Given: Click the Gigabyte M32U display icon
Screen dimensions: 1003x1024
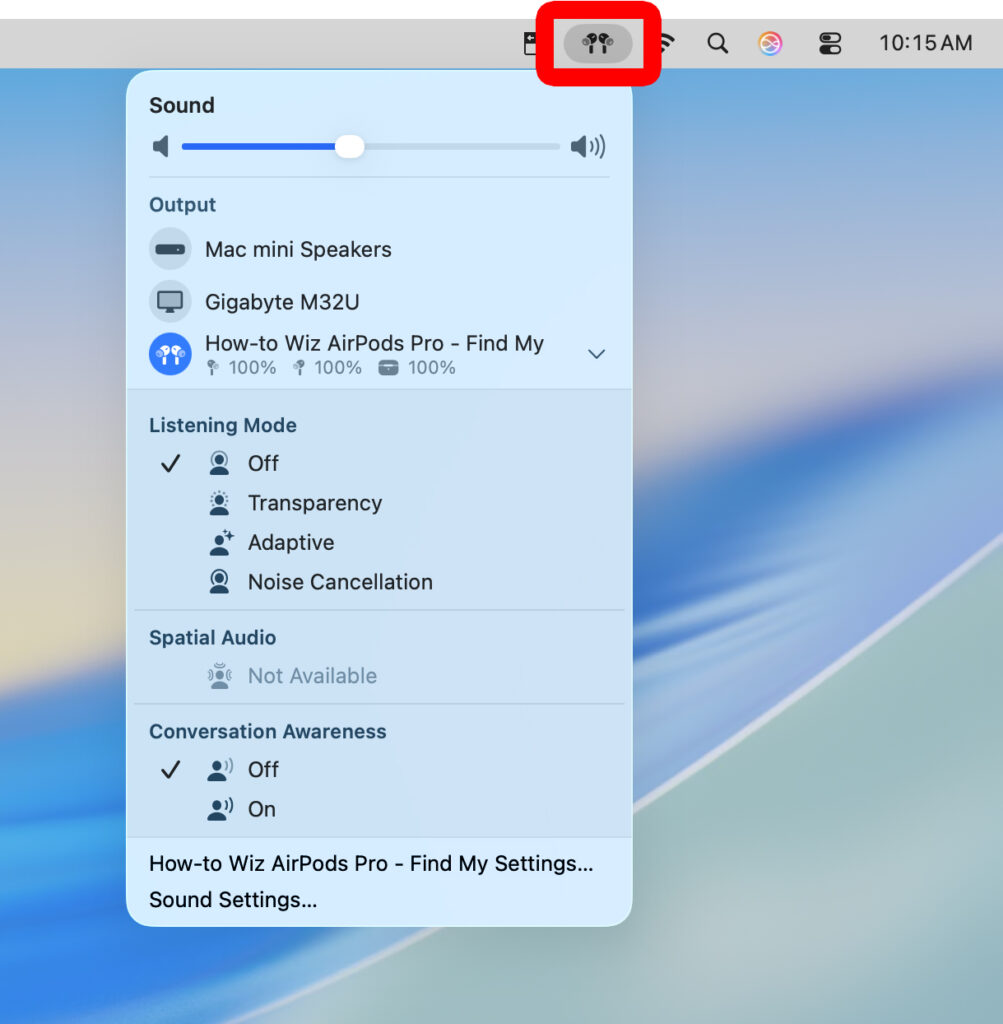Looking at the screenshot, I should 170,301.
